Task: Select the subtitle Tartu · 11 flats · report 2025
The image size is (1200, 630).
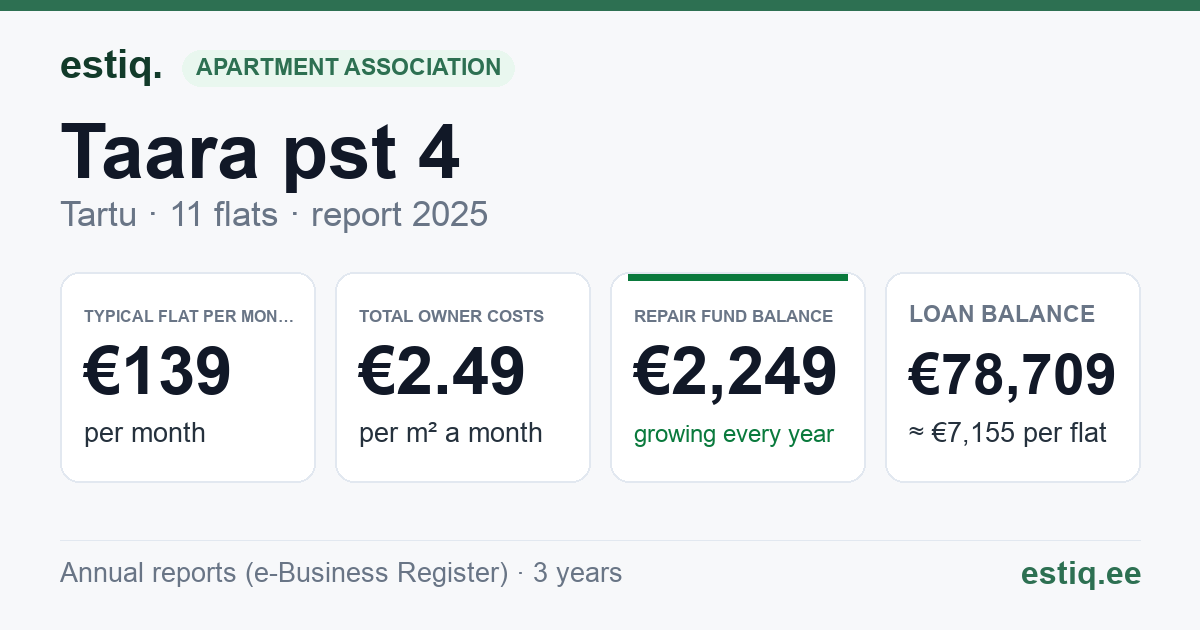Action: pyautogui.click(x=274, y=214)
